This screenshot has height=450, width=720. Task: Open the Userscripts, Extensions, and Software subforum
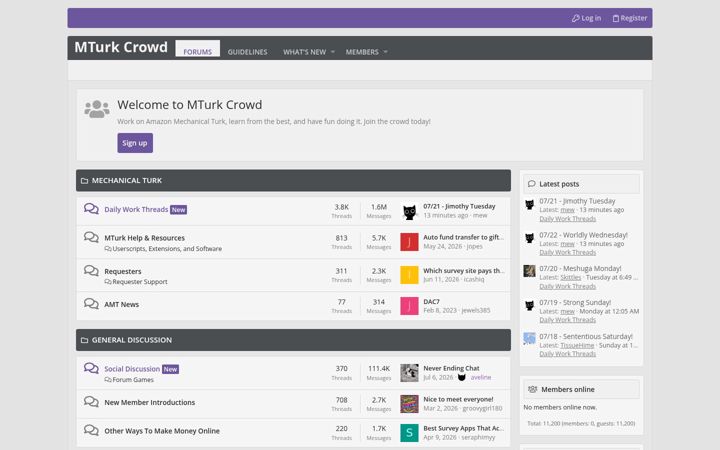click(167, 248)
